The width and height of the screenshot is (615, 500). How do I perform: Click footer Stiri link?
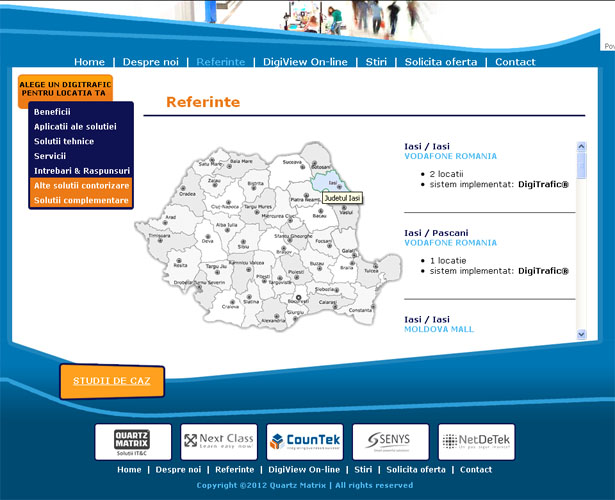[363, 469]
